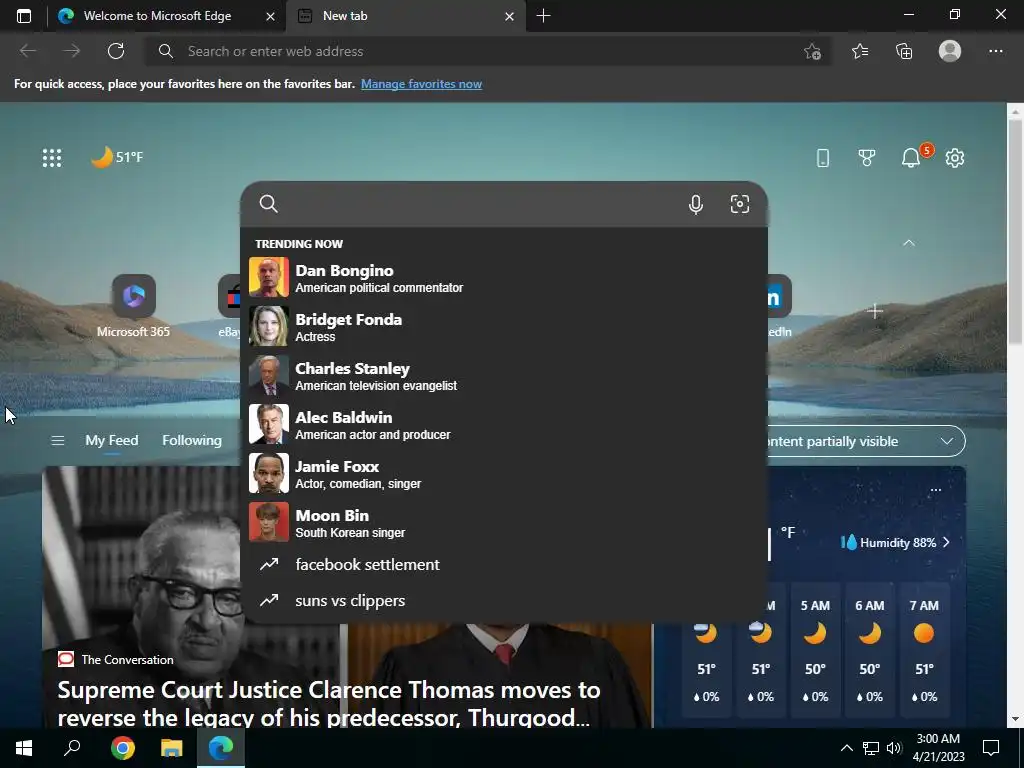The height and width of the screenshot is (768, 1024).
Task: Open Windows Start menu
Action: coord(24,748)
